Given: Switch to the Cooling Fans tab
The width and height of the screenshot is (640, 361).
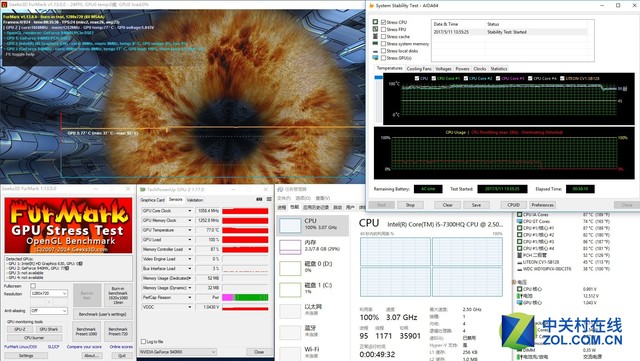Looking at the screenshot, I should click(419, 69).
